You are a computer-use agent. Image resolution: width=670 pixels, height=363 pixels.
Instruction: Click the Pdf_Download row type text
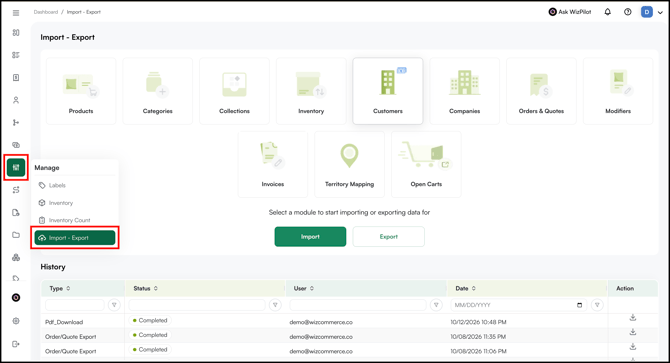click(64, 322)
